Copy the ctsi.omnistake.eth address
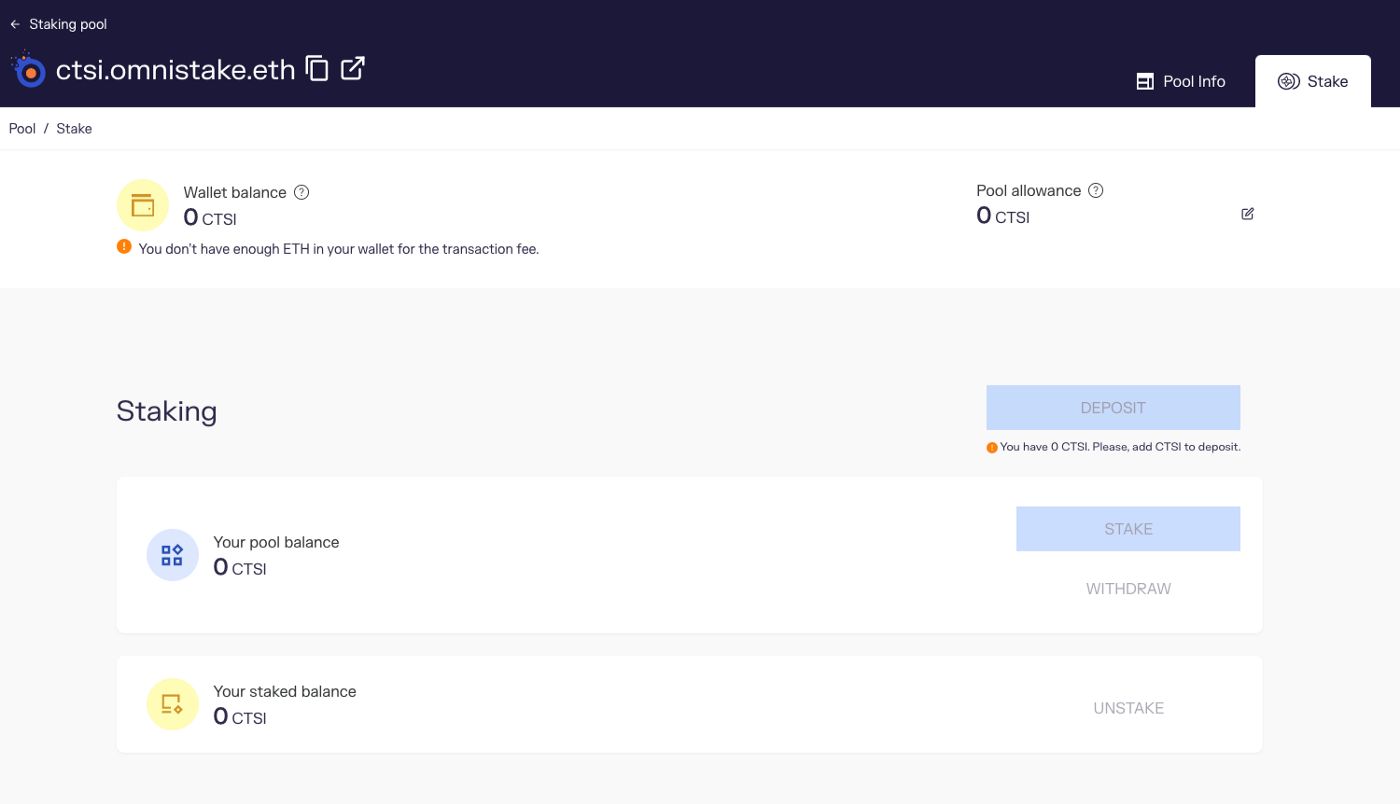 coord(317,69)
